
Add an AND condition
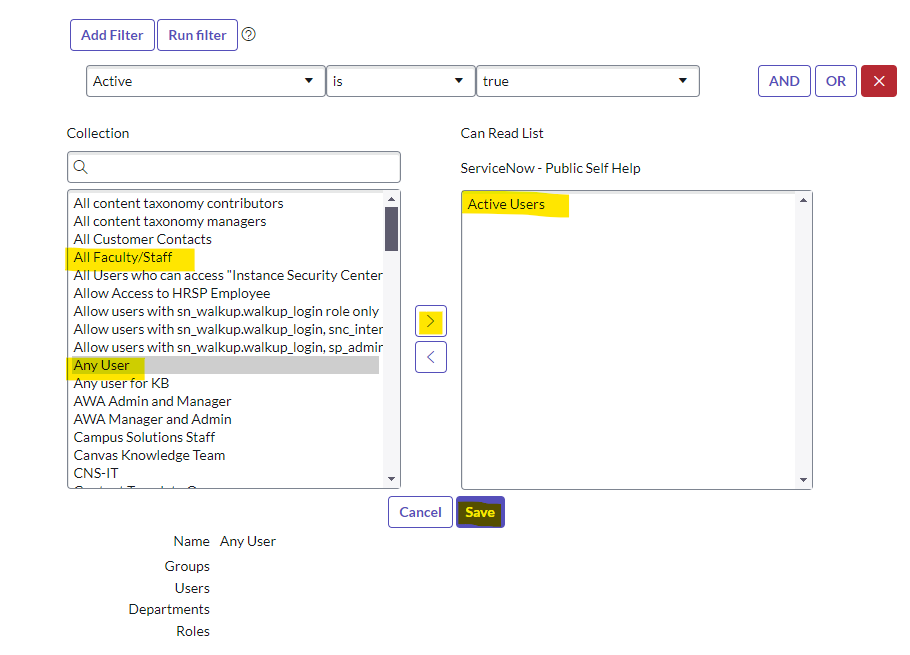[x=784, y=81]
